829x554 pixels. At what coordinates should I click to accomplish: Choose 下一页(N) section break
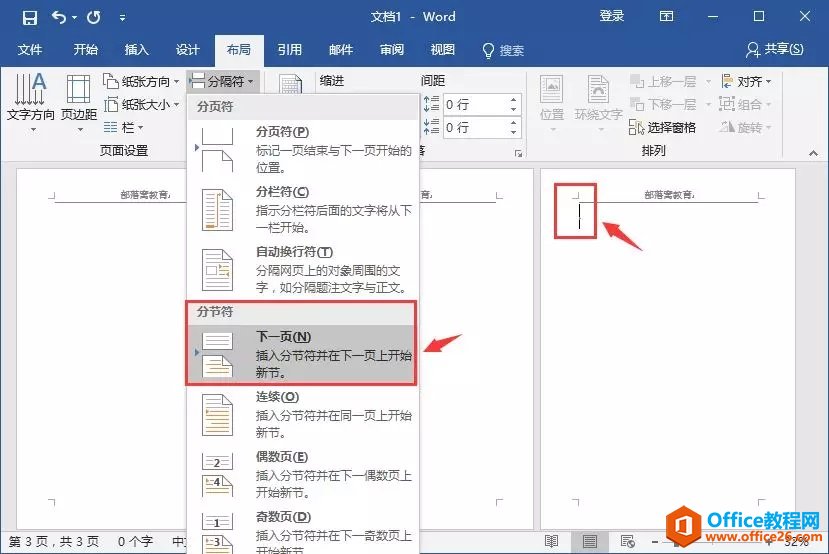point(303,354)
